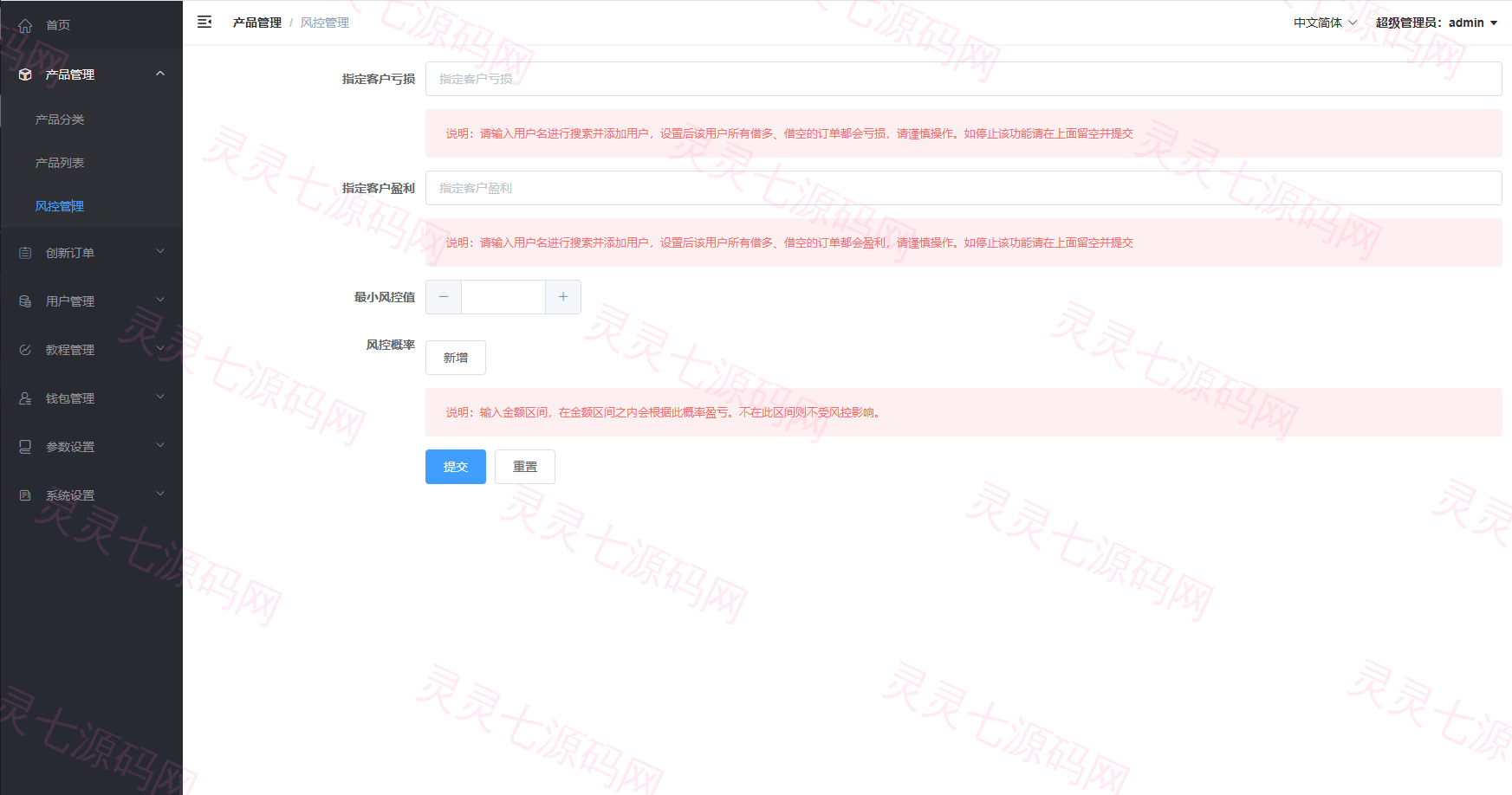Open 产品分类 in the sidebar
The height and width of the screenshot is (795, 1512).
pos(60,120)
